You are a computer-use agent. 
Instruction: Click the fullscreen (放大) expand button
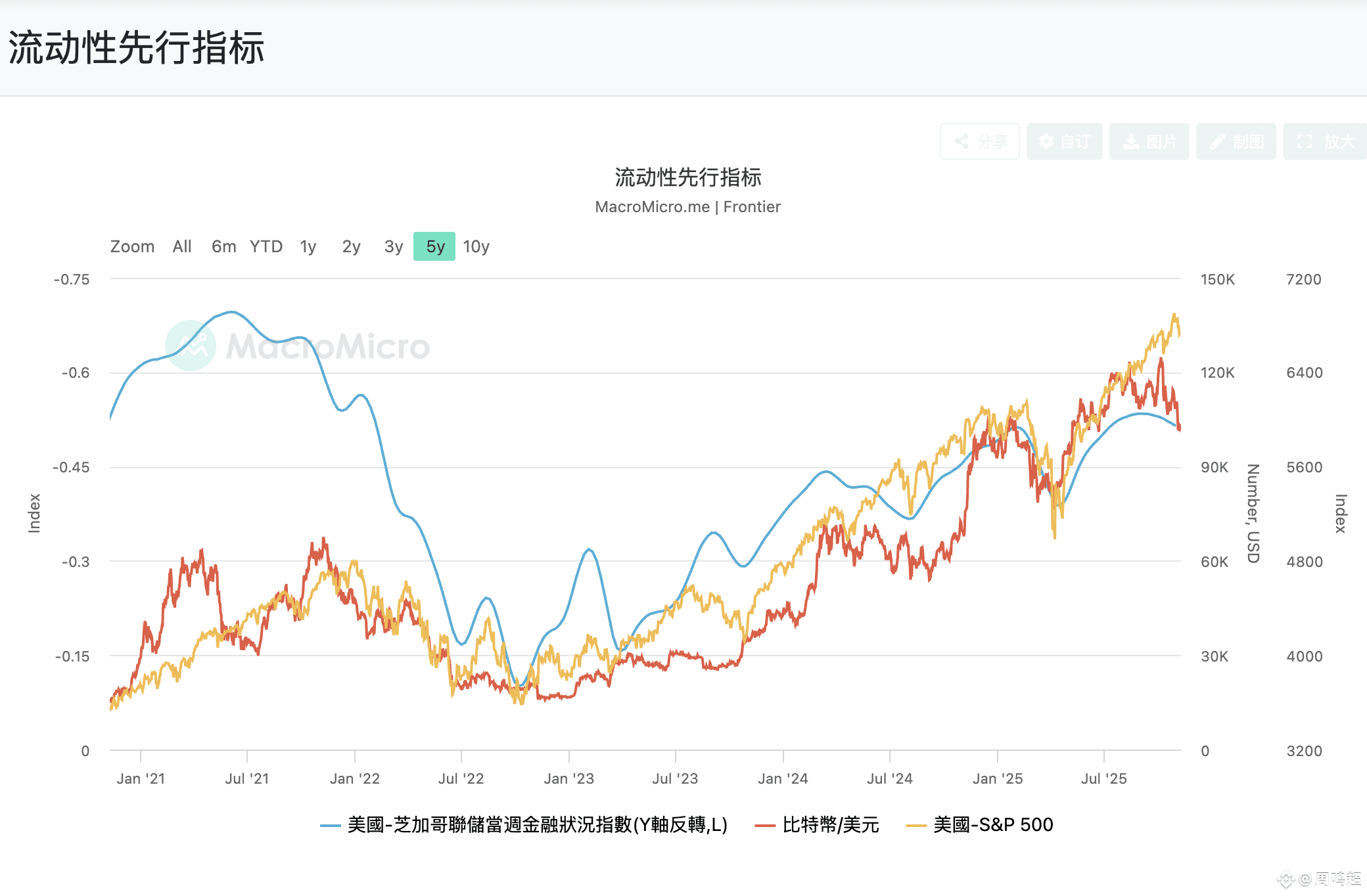click(1324, 141)
